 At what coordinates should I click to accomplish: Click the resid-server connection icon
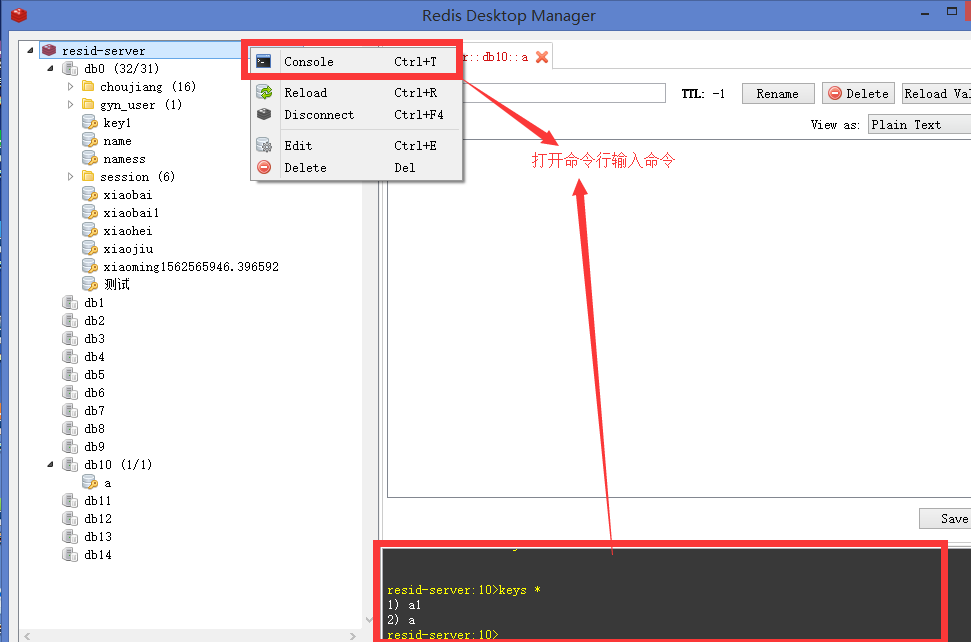(x=50, y=51)
